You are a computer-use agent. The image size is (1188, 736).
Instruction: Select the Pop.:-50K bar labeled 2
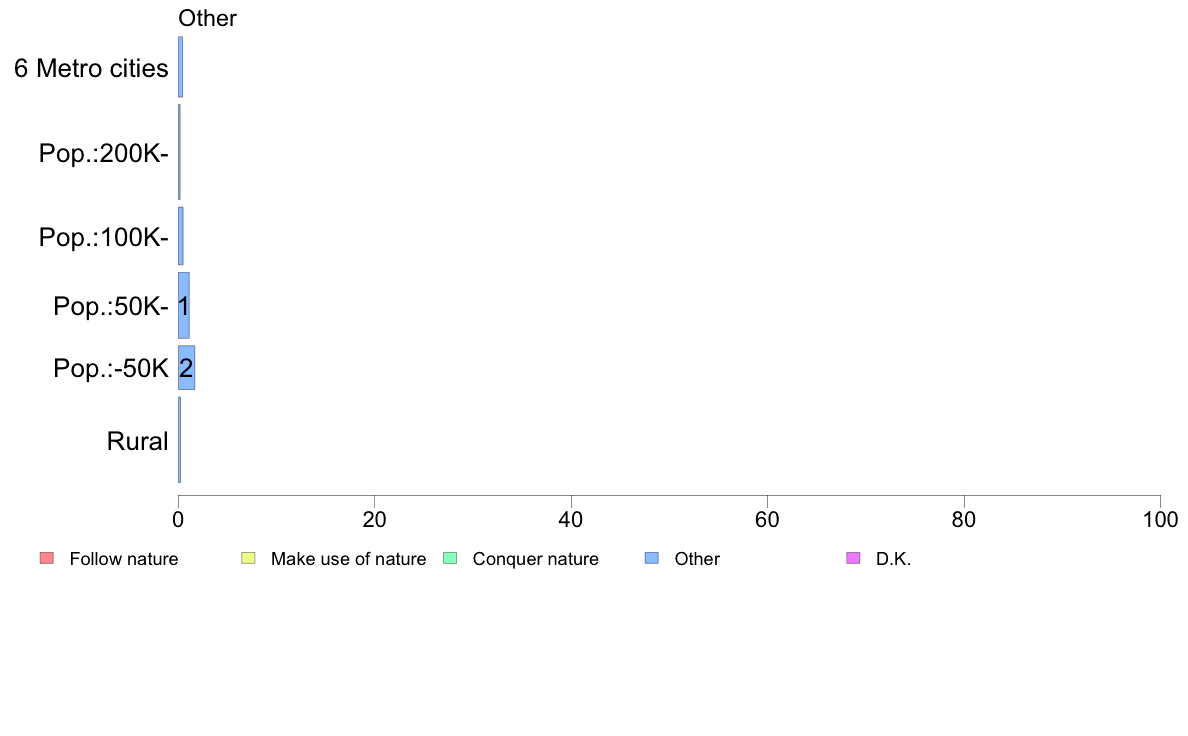[186, 368]
